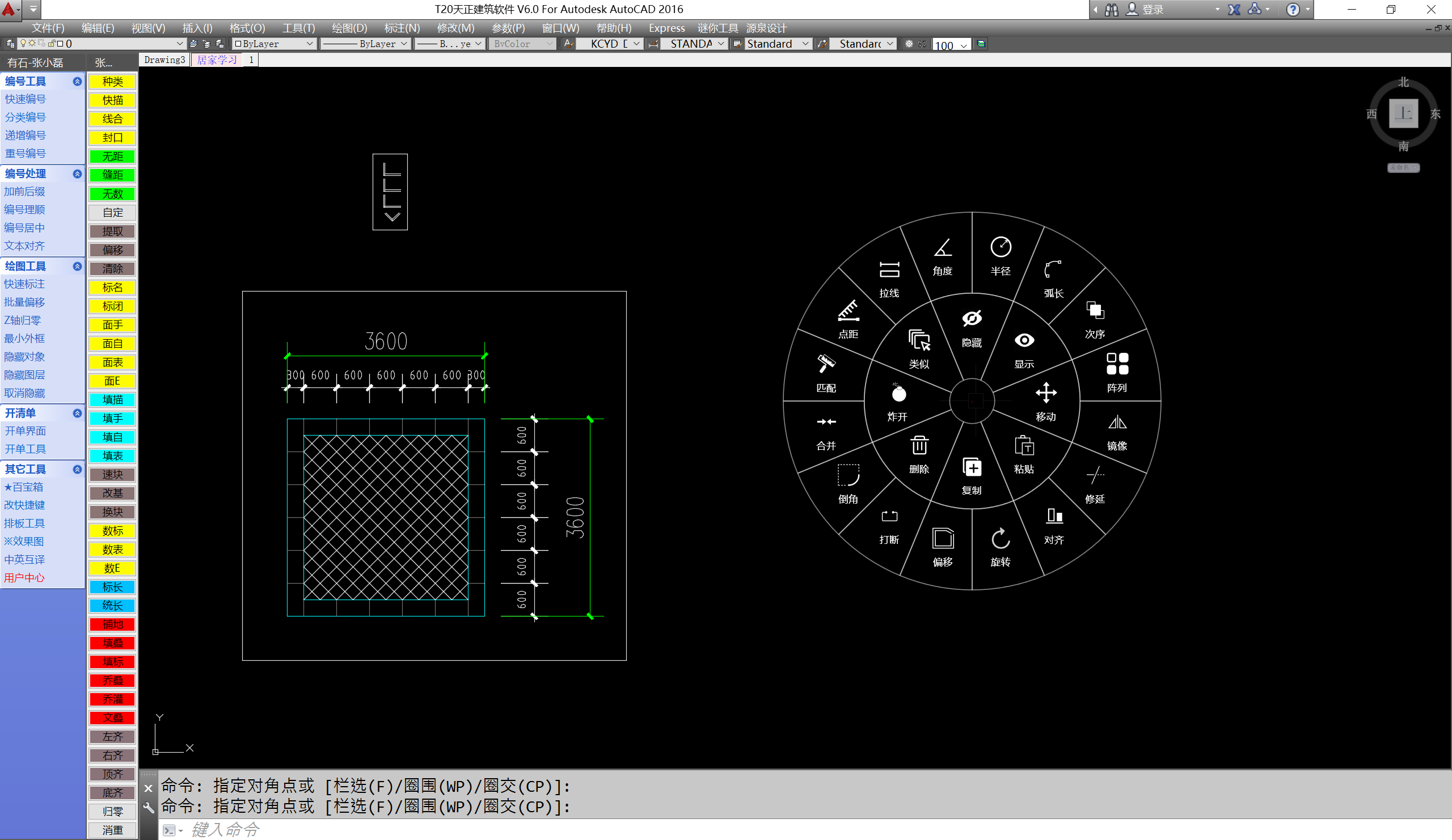
Task: Collapse the 绘图工具 panel section
Action: (77, 267)
